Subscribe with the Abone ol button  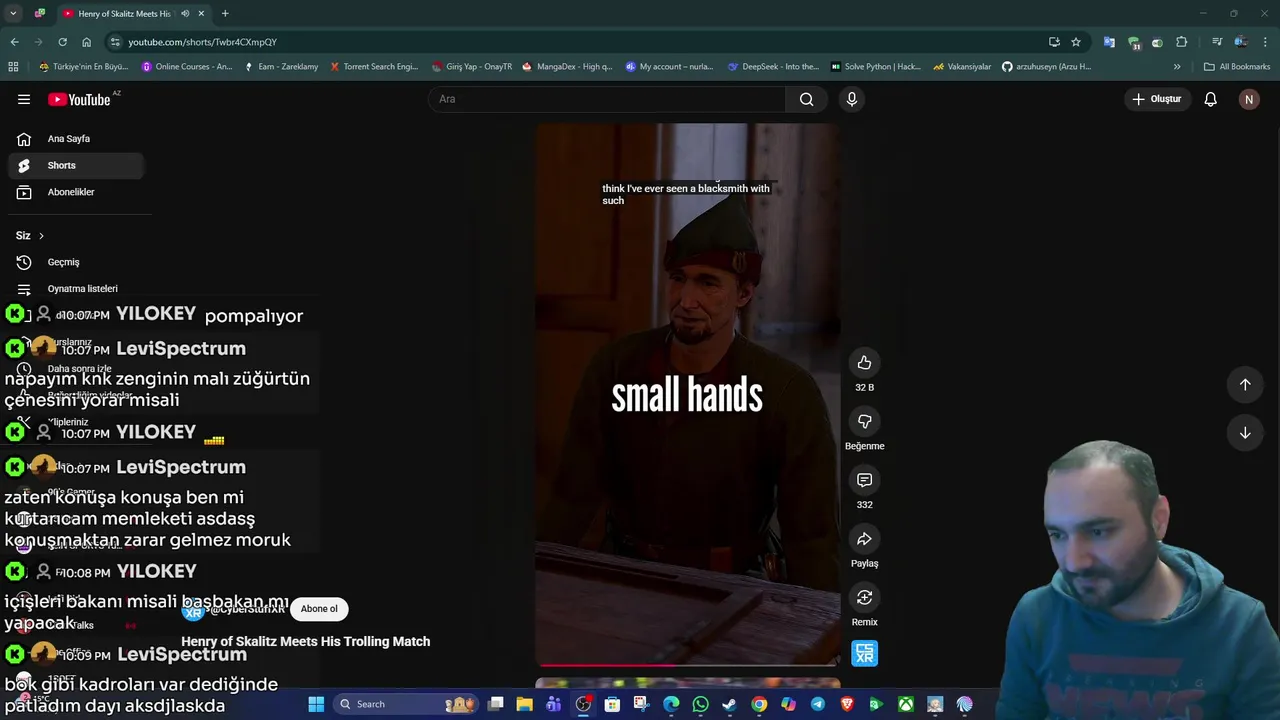pos(319,609)
